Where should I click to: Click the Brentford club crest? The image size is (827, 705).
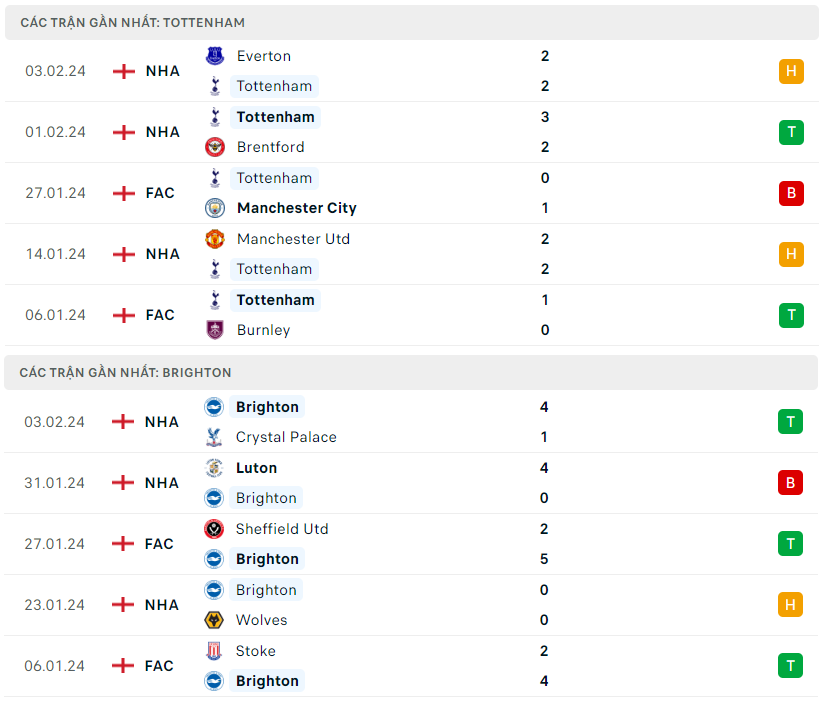215,147
